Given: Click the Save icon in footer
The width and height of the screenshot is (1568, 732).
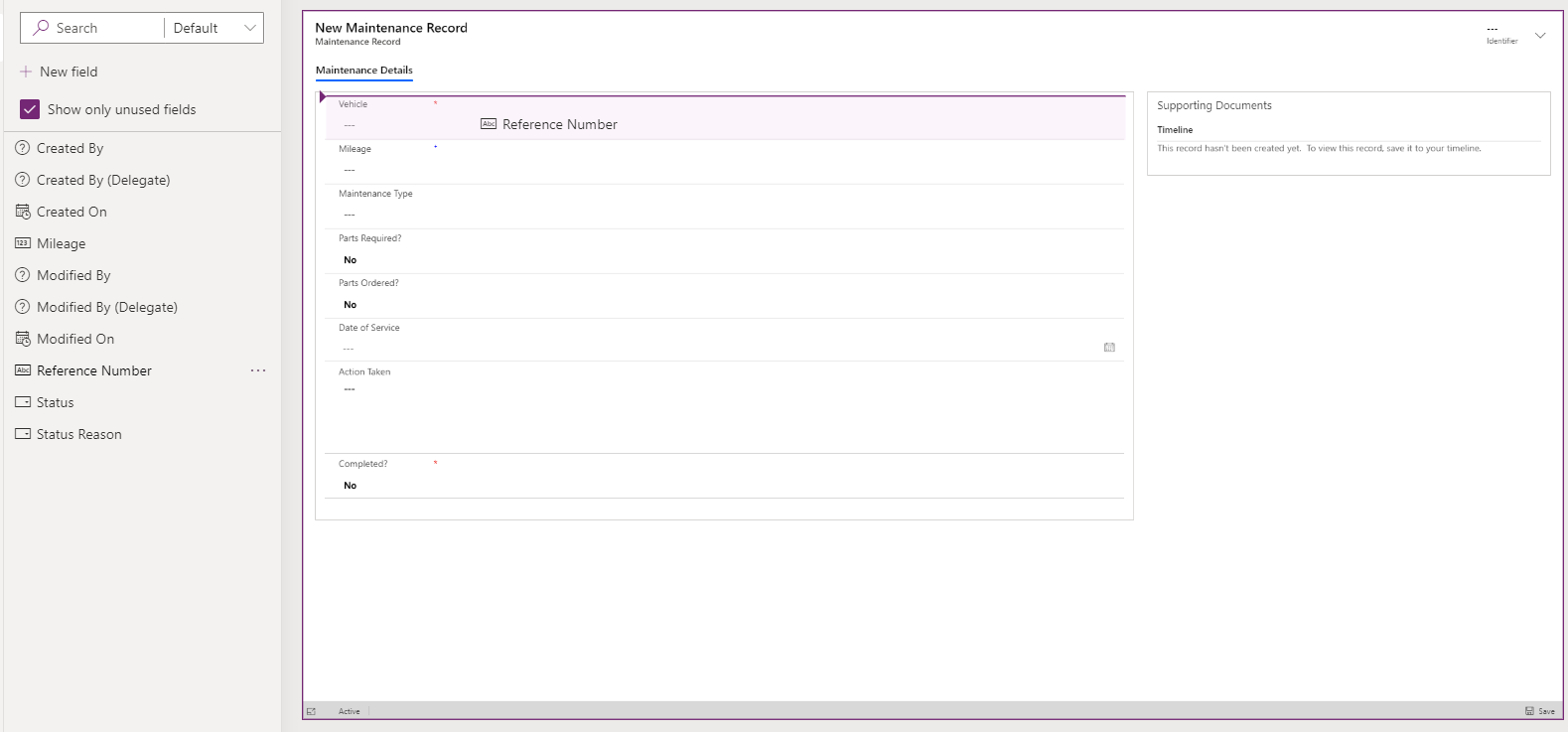Looking at the screenshot, I should 1529,711.
